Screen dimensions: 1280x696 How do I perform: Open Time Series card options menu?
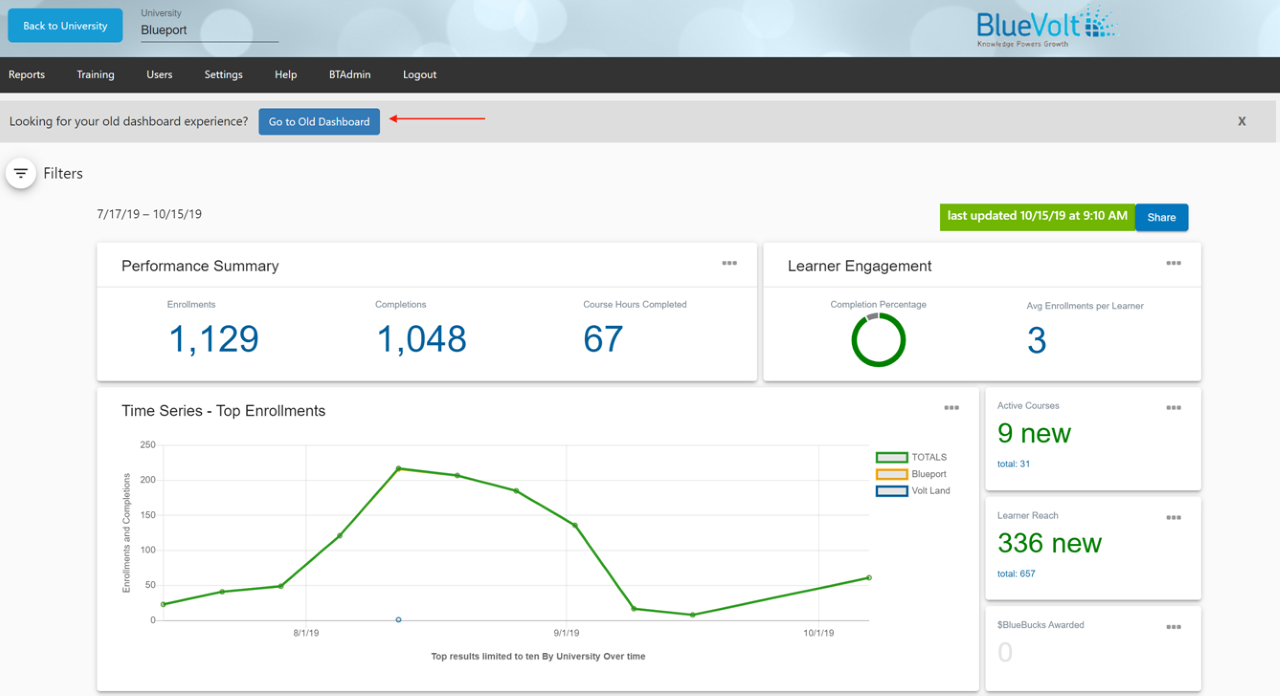coord(952,408)
